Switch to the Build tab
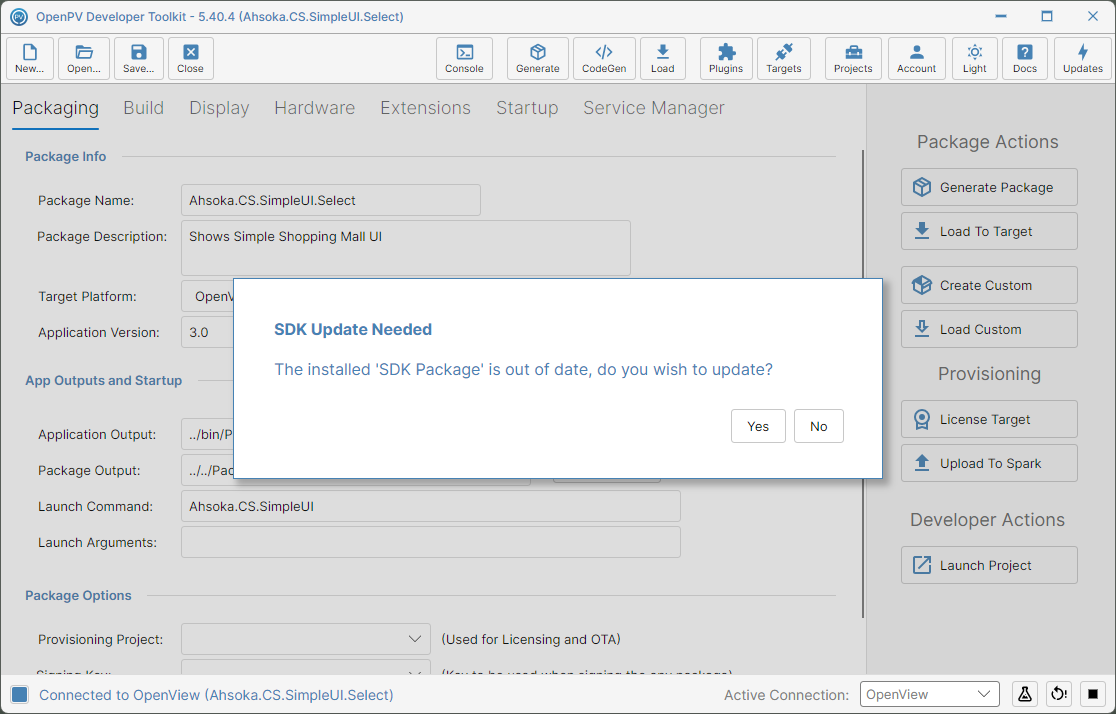This screenshot has width=1116, height=714. click(x=144, y=108)
